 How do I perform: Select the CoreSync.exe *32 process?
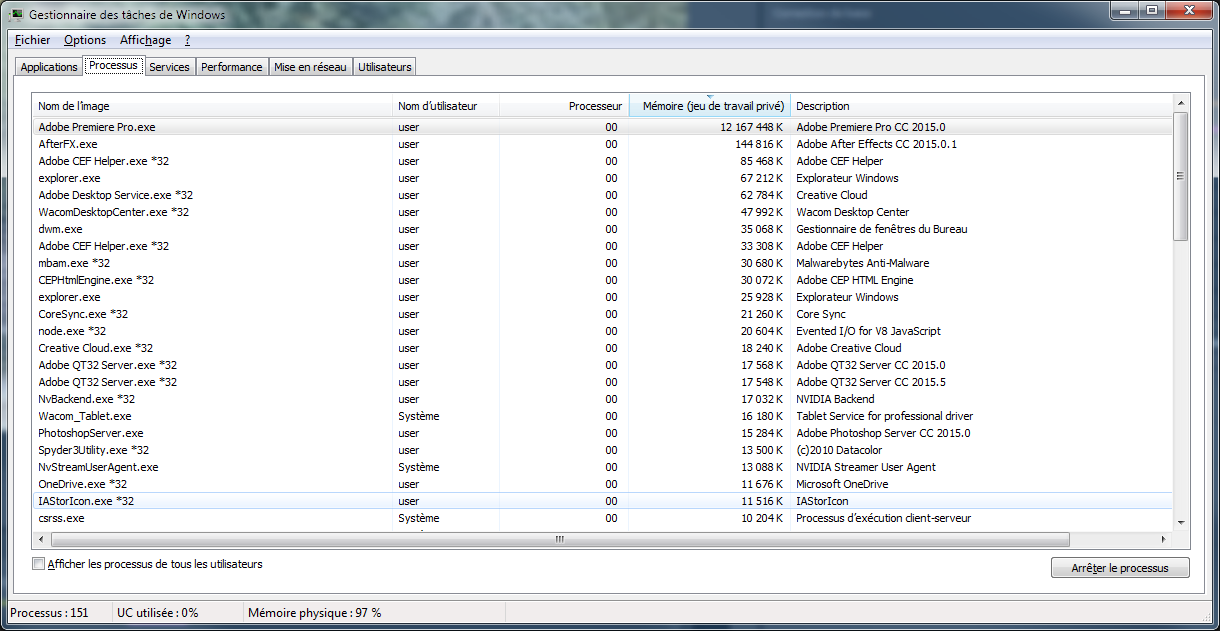602,314
